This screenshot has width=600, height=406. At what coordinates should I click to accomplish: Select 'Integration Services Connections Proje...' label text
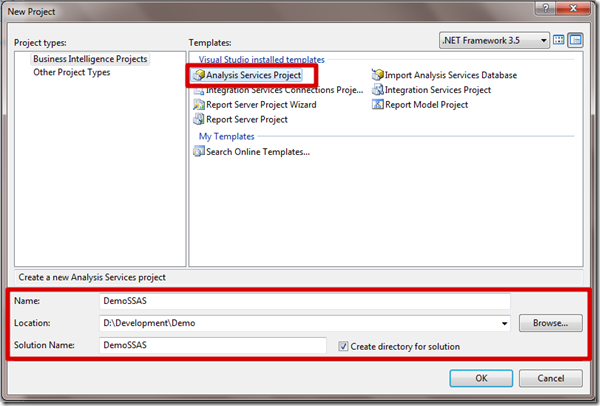point(284,91)
